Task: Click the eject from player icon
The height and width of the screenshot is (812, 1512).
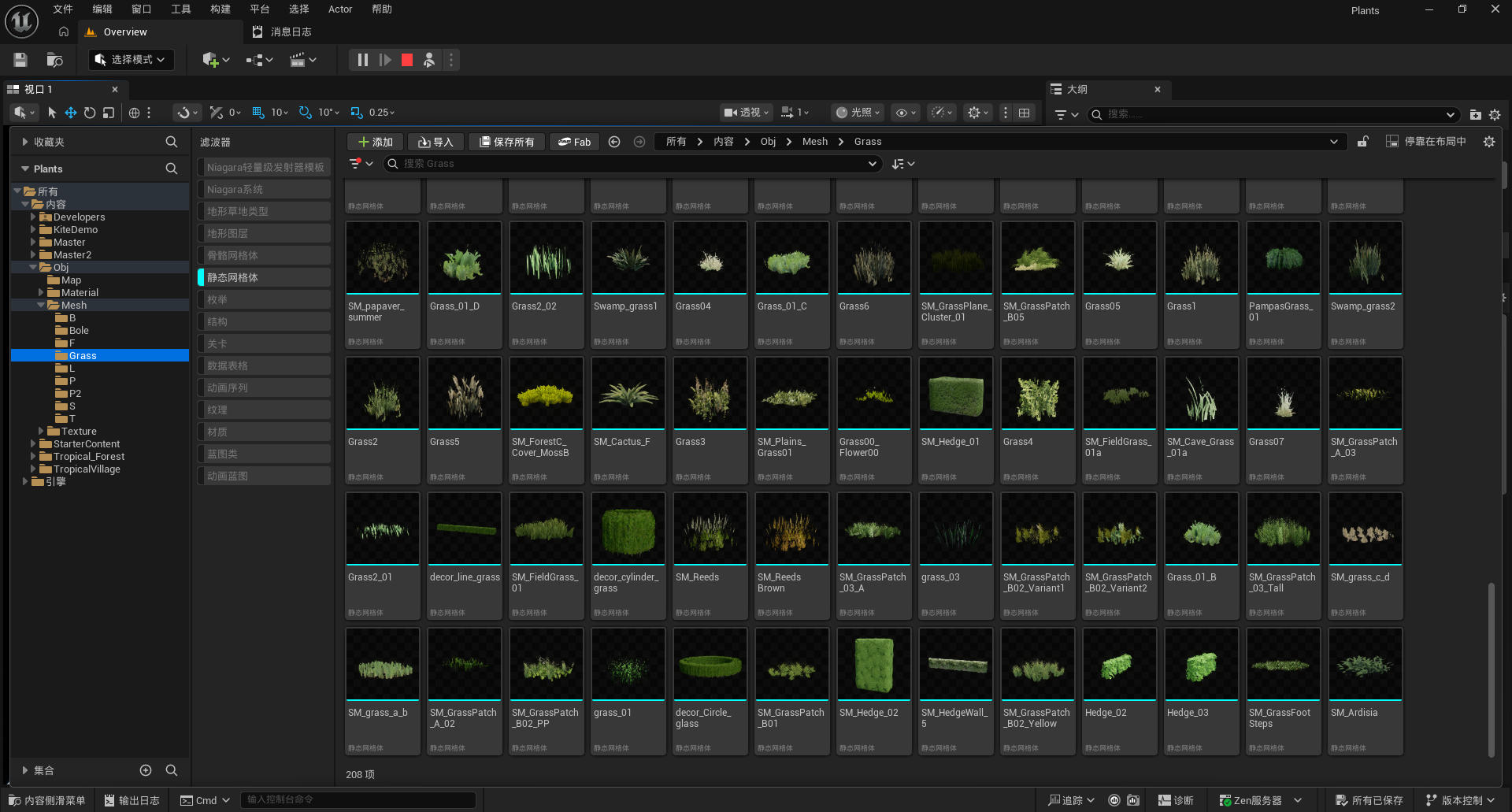Action: point(429,60)
